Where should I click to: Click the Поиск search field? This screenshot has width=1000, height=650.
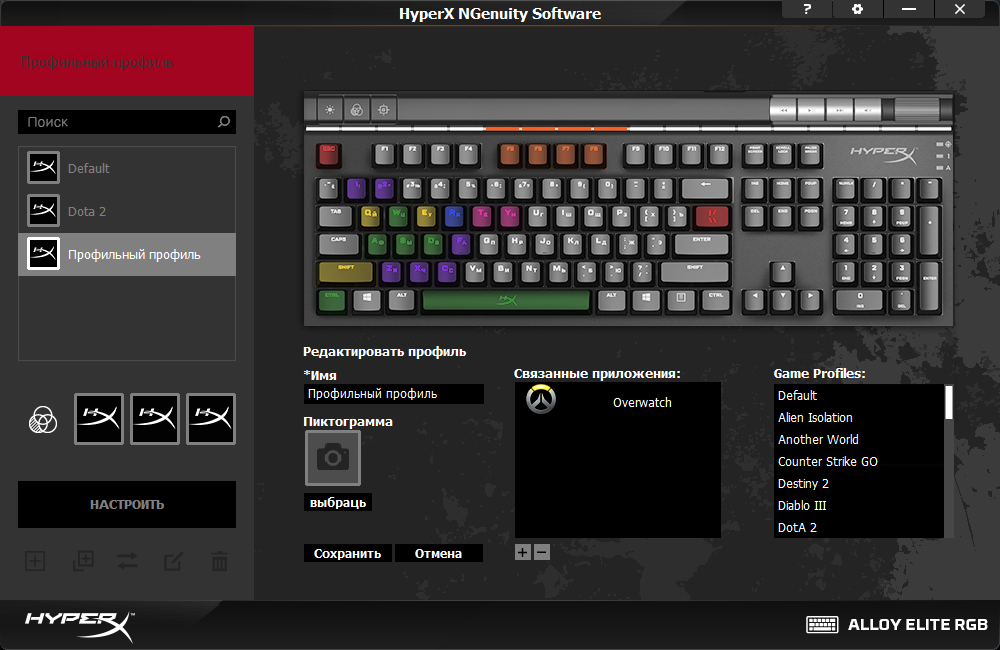(x=127, y=122)
